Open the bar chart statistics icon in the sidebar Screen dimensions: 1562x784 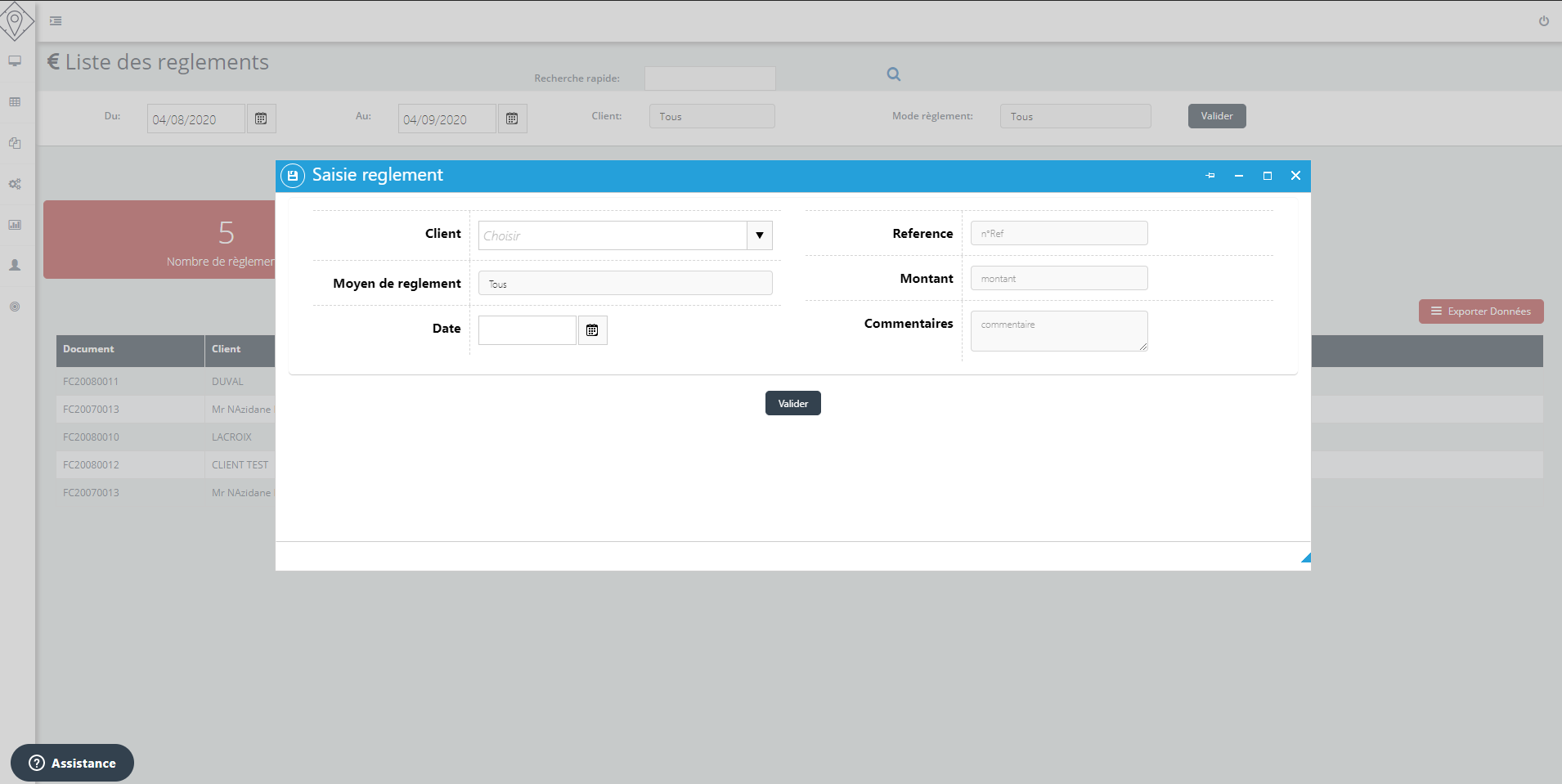point(15,225)
